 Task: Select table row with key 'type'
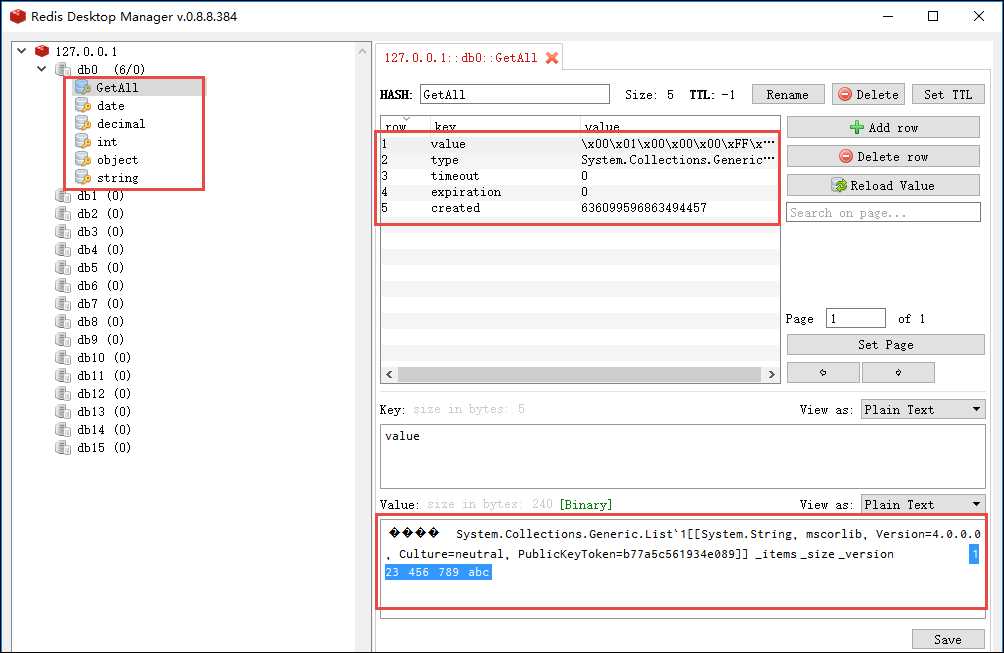coord(579,159)
